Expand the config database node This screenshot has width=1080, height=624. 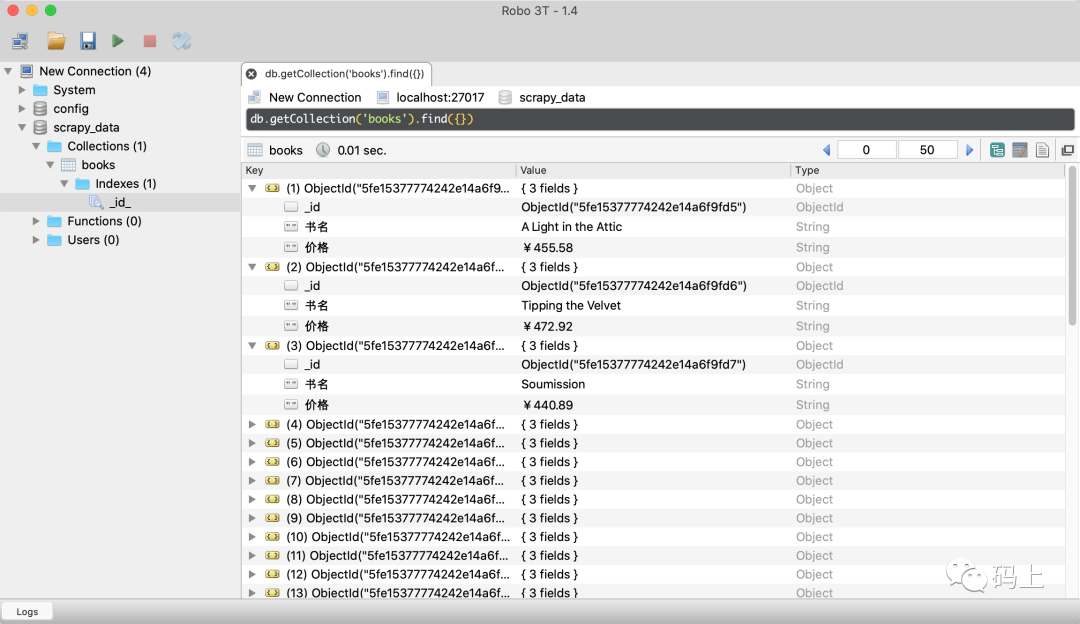22,108
